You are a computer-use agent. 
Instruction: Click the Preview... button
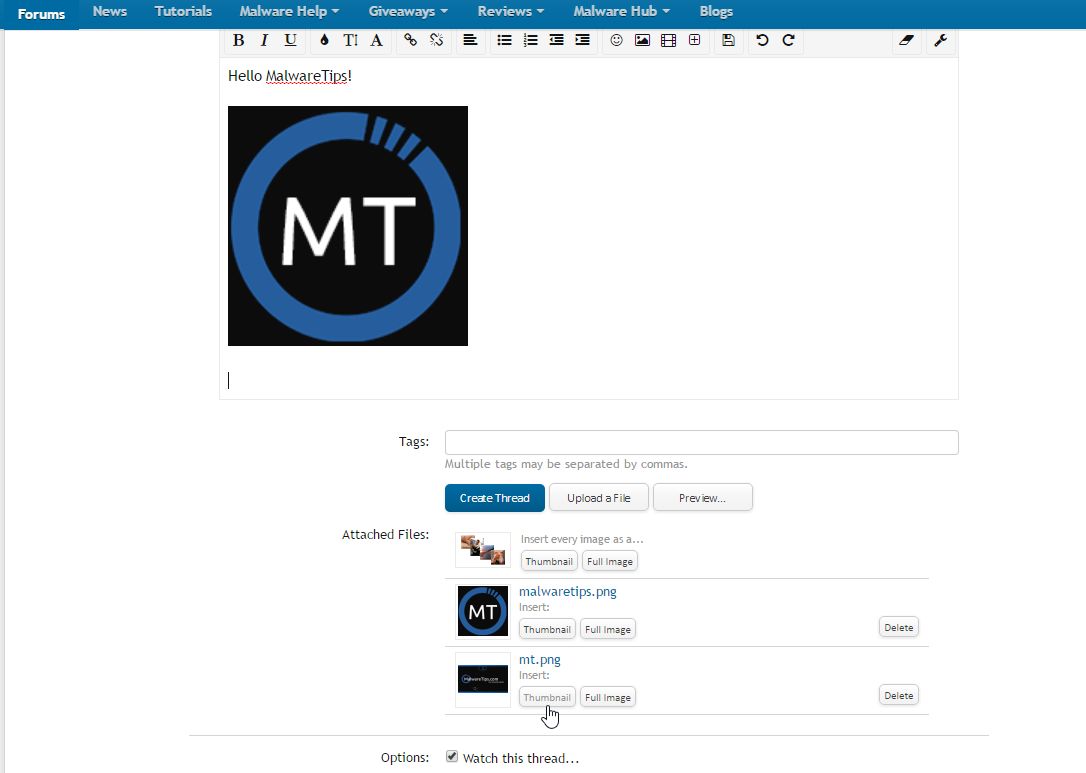pos(702,497)
